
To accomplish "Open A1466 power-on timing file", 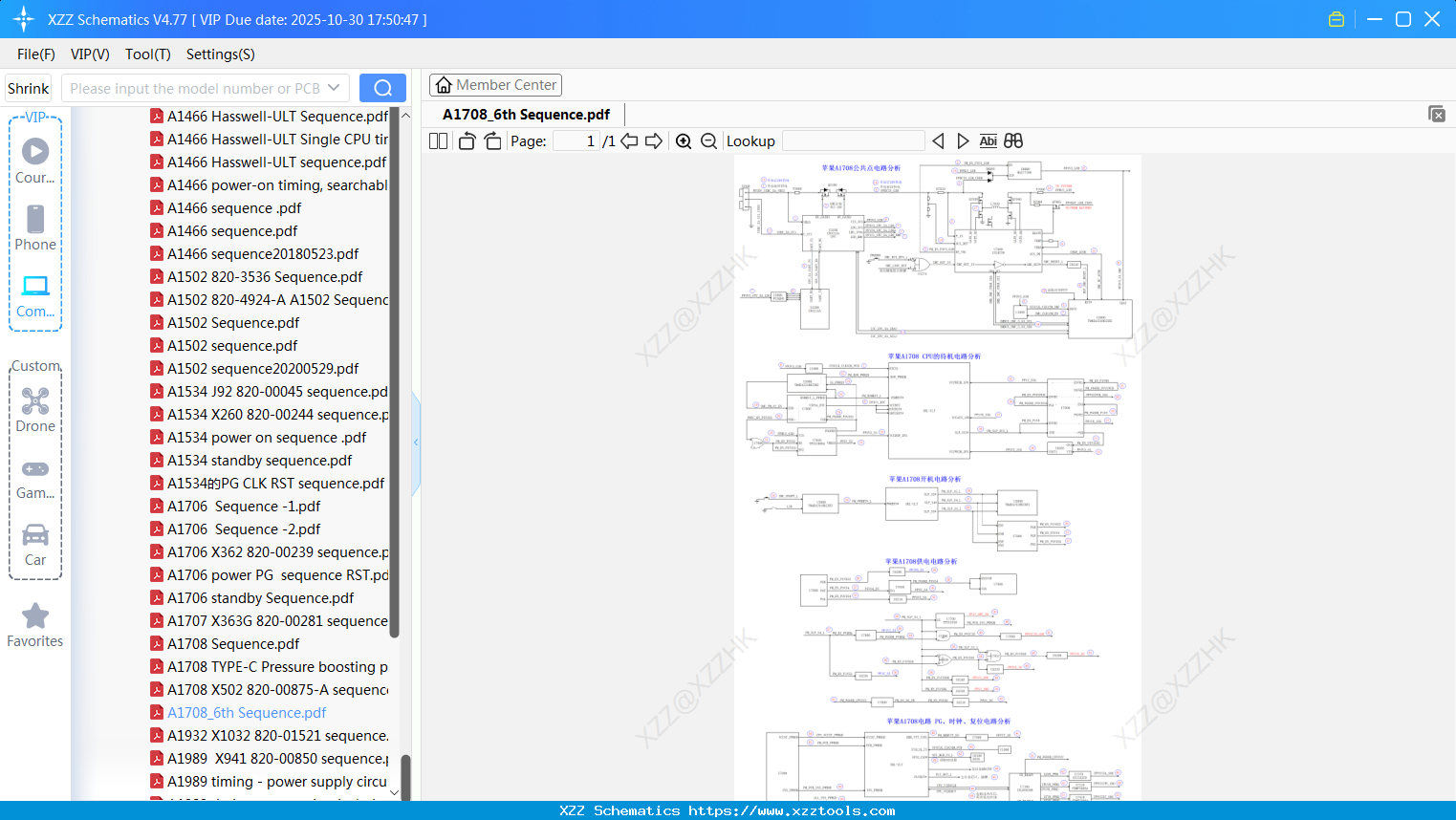I will 270,185.
